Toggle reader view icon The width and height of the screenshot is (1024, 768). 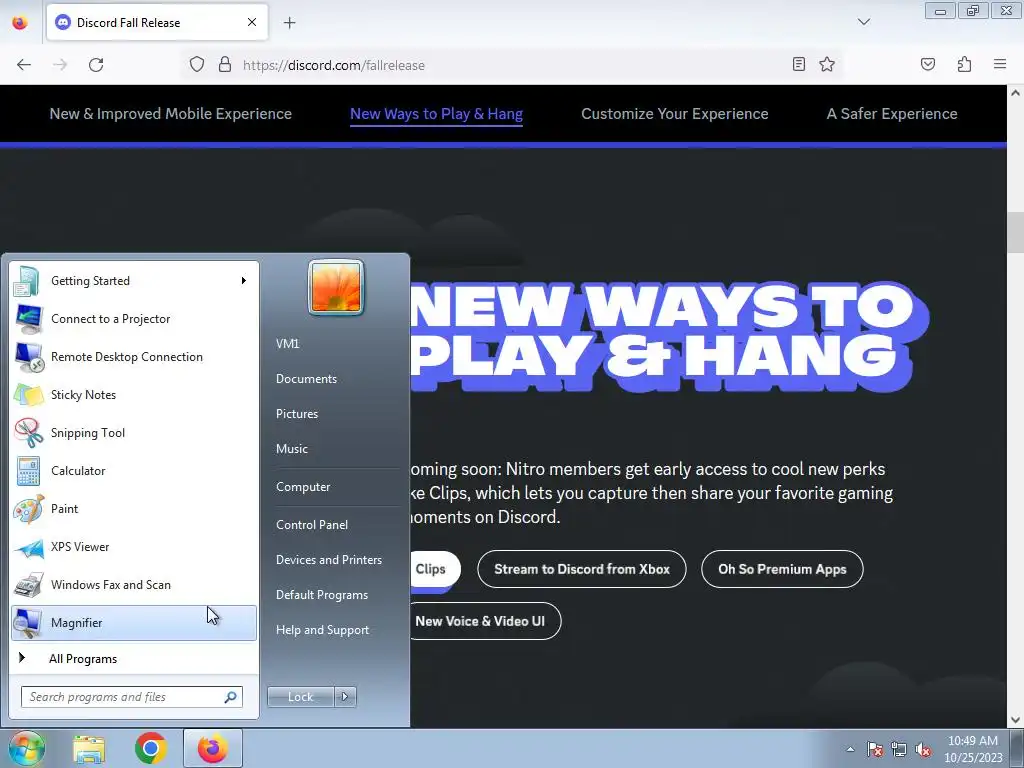coord(799,64)
